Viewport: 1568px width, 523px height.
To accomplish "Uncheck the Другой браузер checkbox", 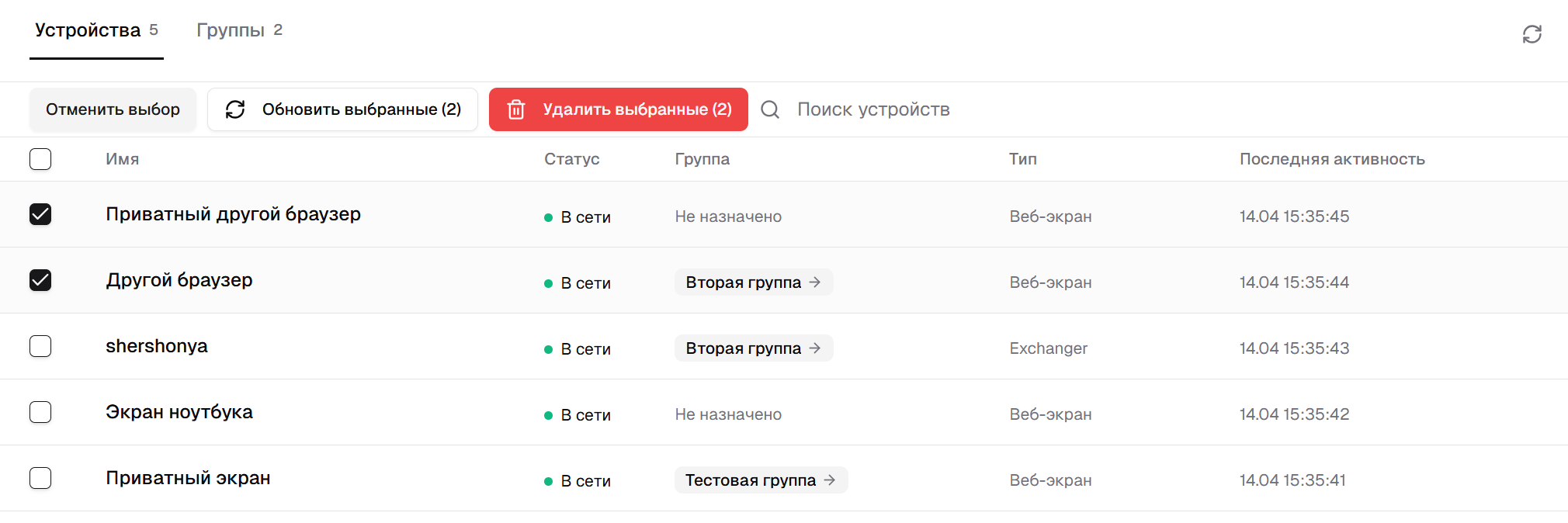I will 40,280.
